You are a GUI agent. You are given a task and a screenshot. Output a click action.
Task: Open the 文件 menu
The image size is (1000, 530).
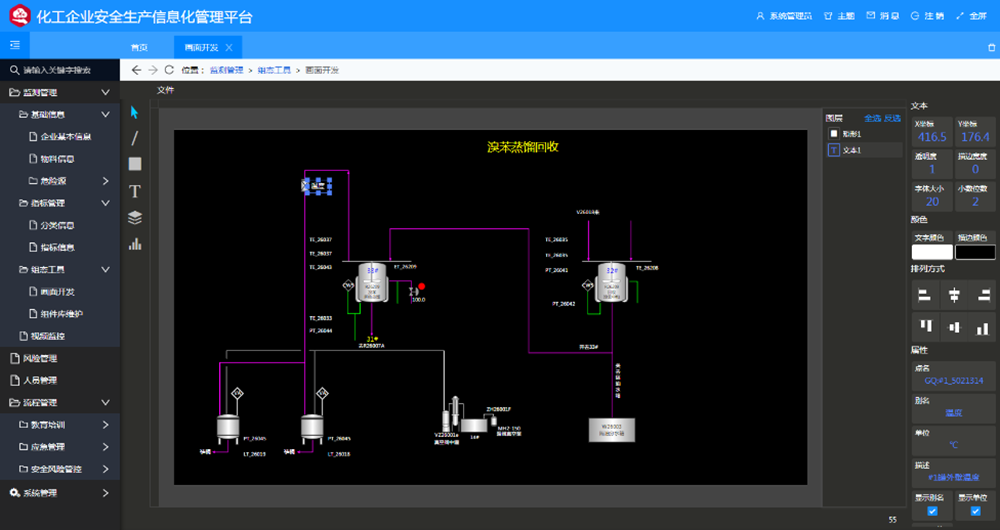[165, 90]
